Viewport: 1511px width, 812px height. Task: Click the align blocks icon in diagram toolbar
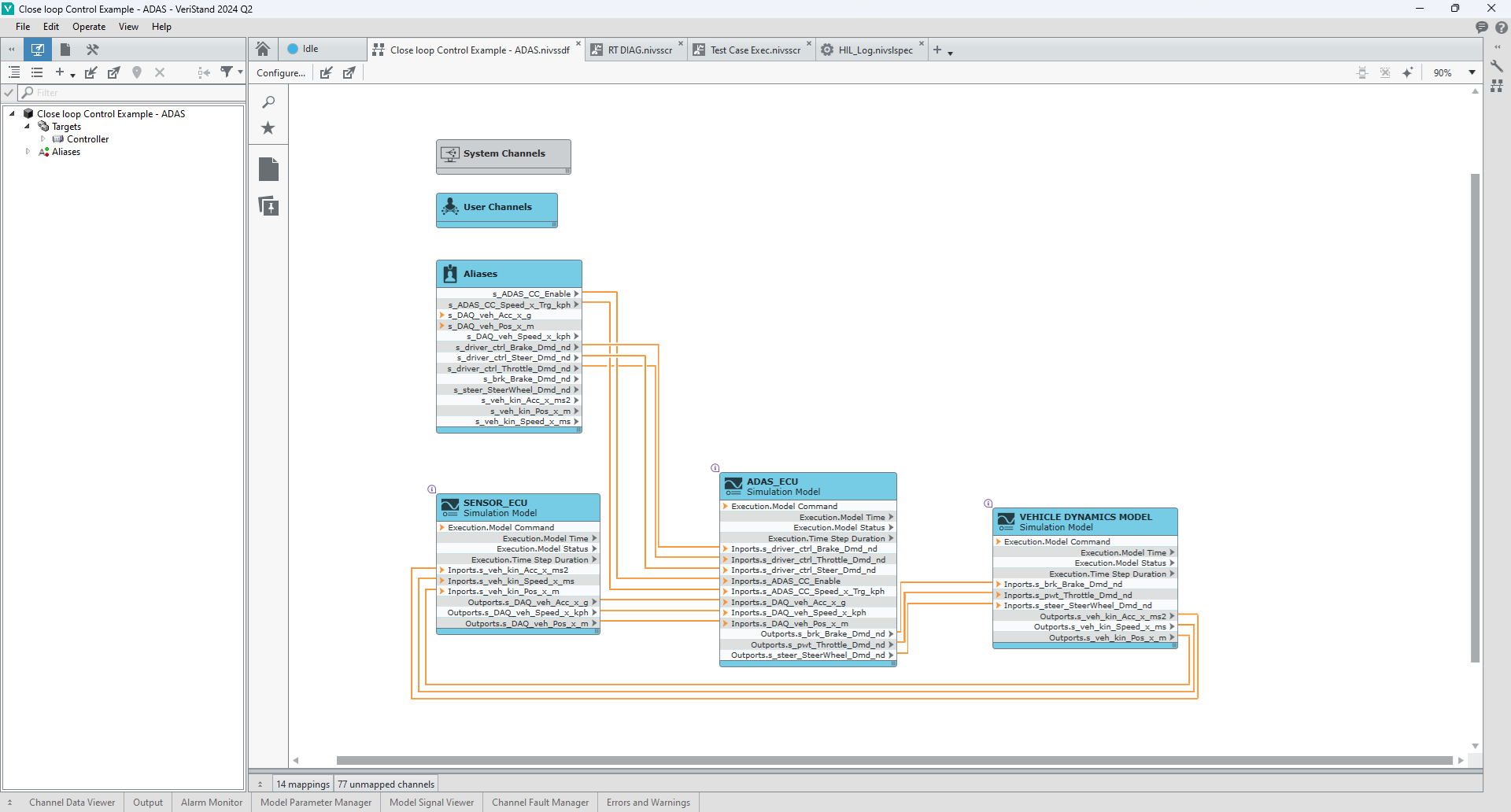(x=1362, y=72)
